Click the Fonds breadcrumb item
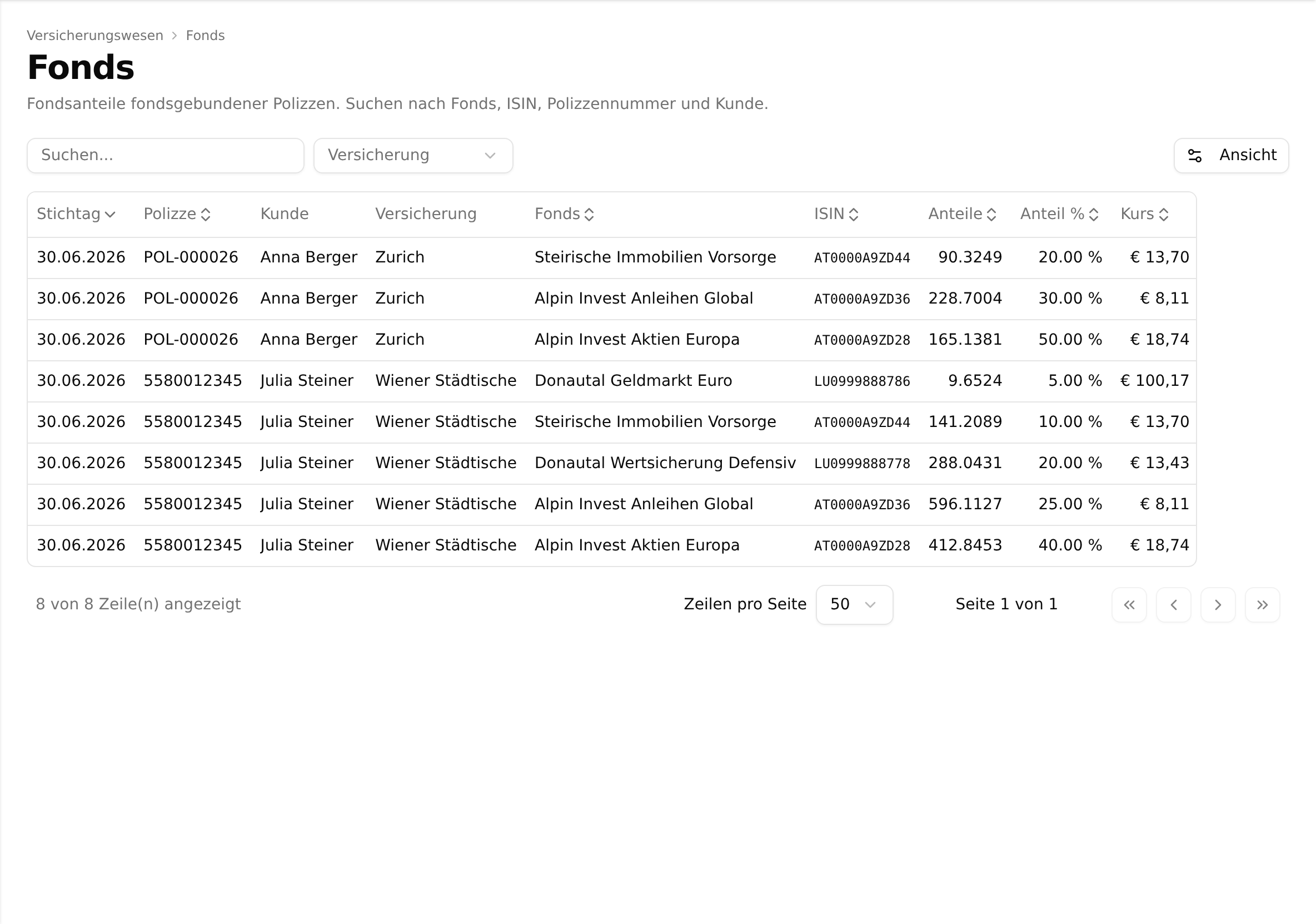The width and height of the screenshot is (1316, 924). (205, 36)
